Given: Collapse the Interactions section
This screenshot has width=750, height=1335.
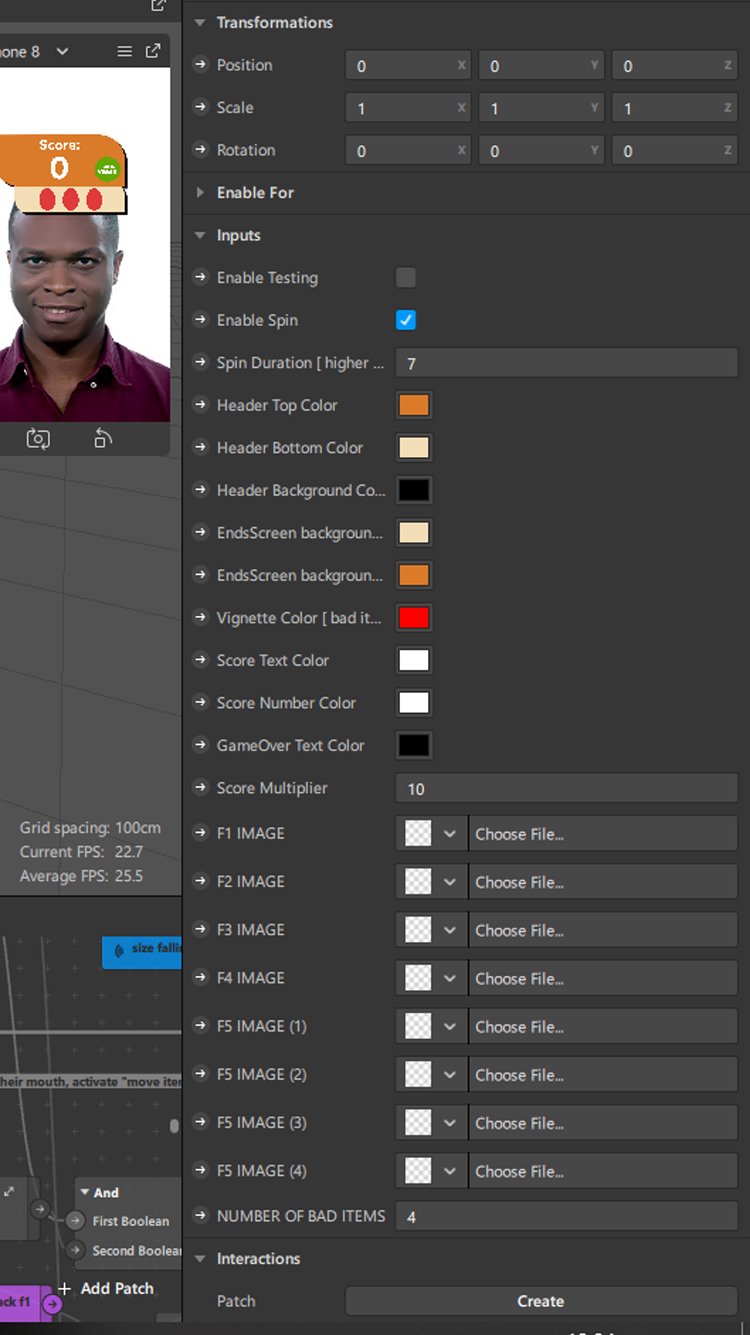Looking at the screenshot, I should [200, 1259].
